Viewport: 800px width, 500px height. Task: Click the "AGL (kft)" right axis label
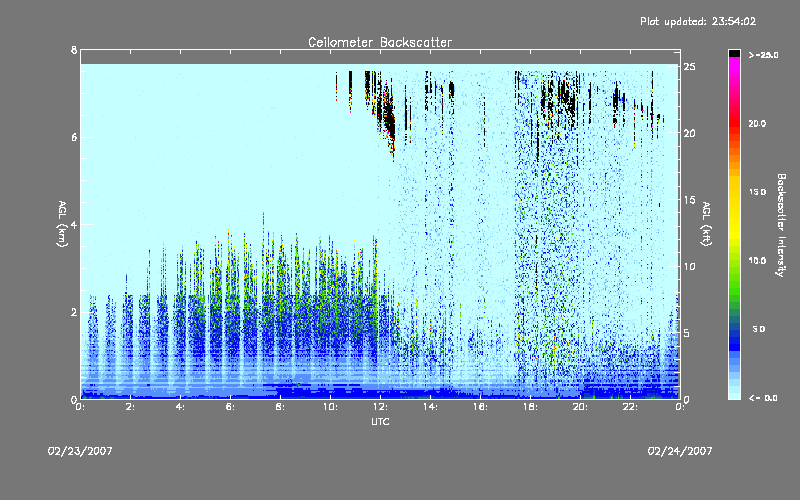pyautogui.click(x=706, y=224)
